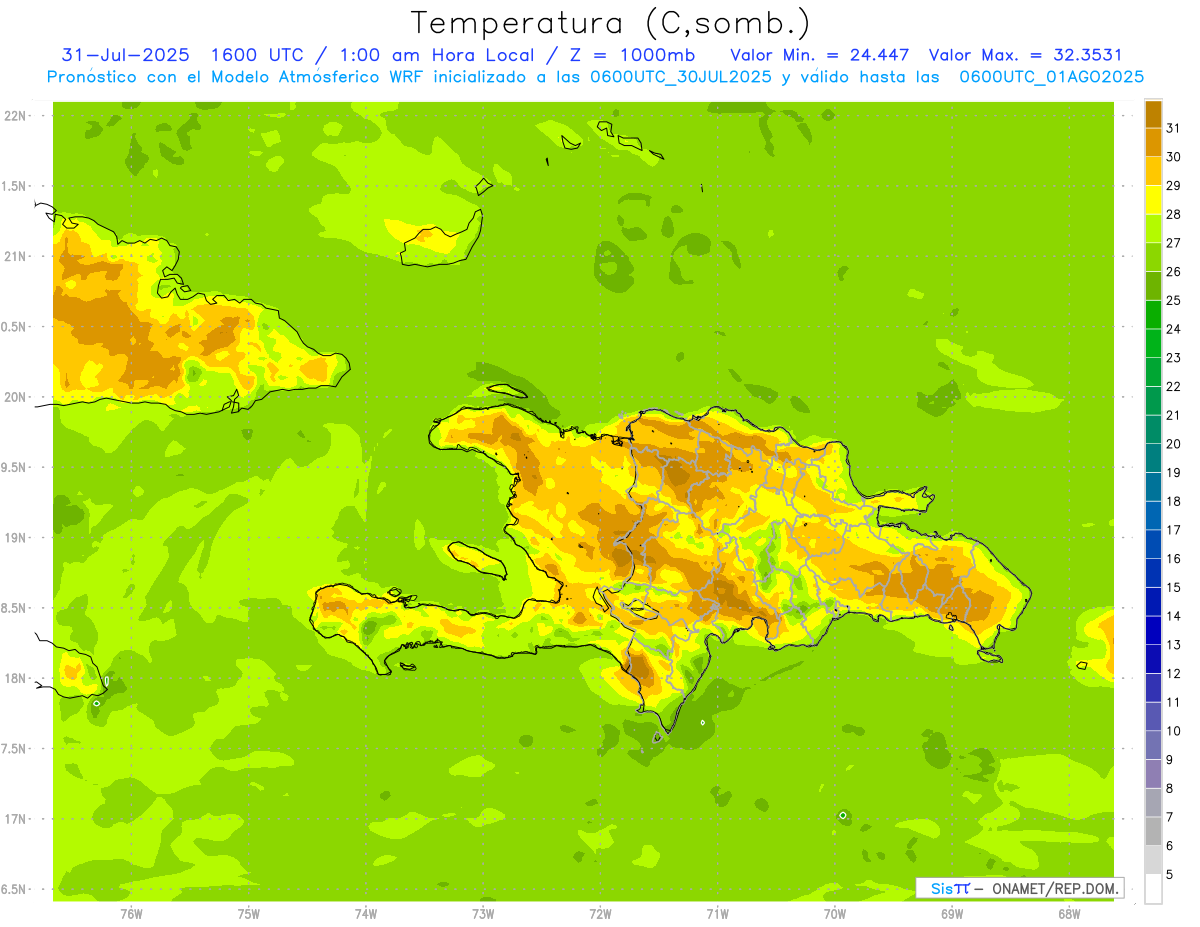
Task: Click the colorbar scale label "15"
Action: [x=1173, y=587]
